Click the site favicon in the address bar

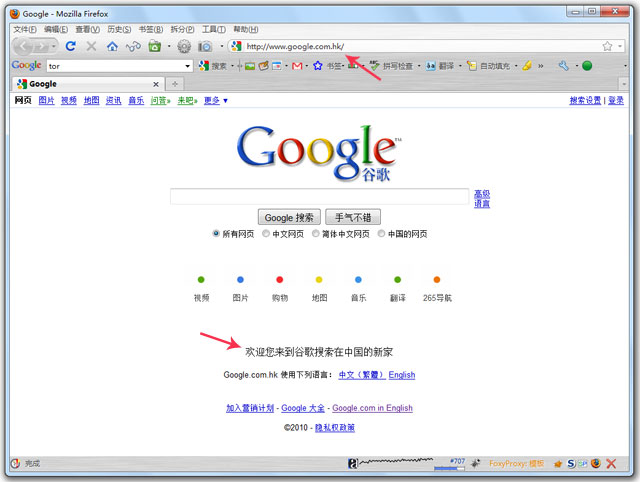[x=236, y=46]
